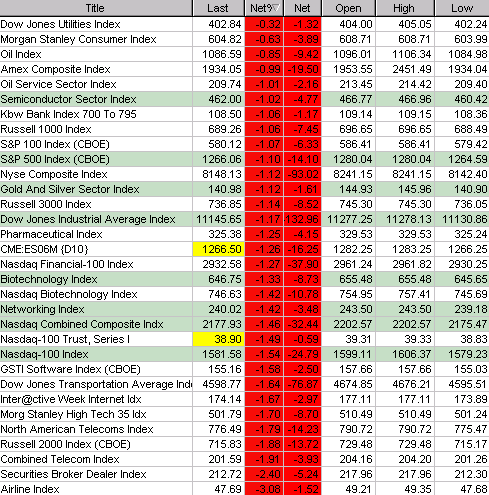Image resolution: width=489 pixels, height=495 pixels.
Task: Click the -3.08 Net% cell for Airline Index
Action: [x=264, y=489]
